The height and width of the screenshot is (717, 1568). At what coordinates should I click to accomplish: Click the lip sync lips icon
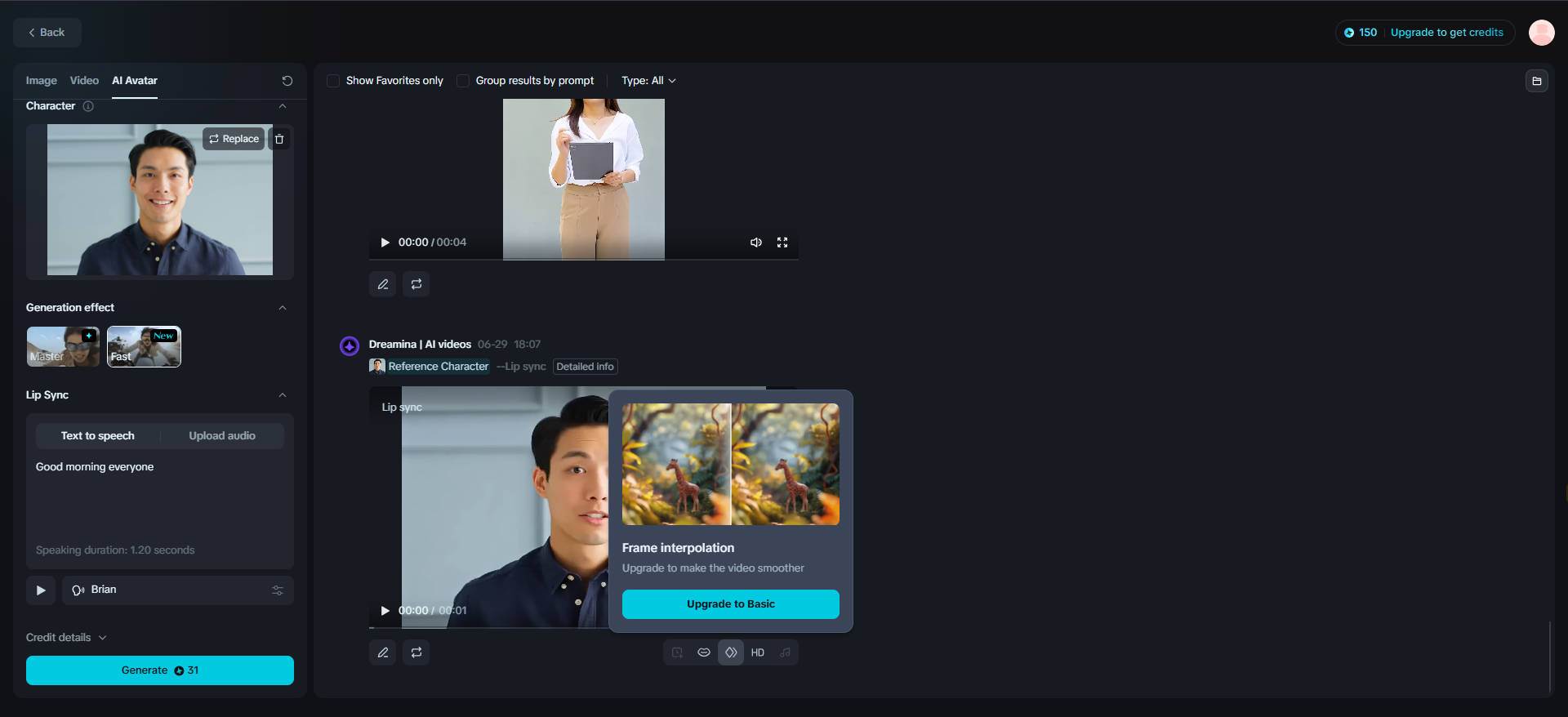[704, 652]
